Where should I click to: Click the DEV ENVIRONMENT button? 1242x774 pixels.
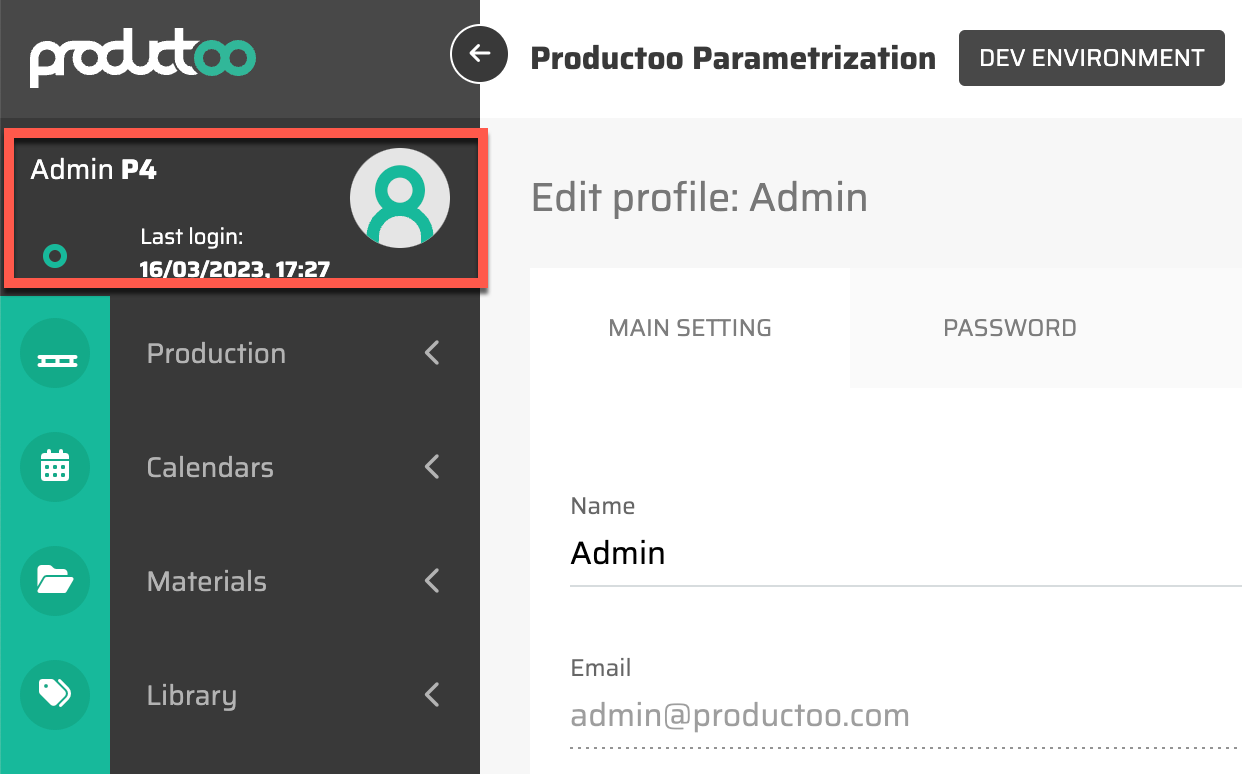coord(1091,58)
